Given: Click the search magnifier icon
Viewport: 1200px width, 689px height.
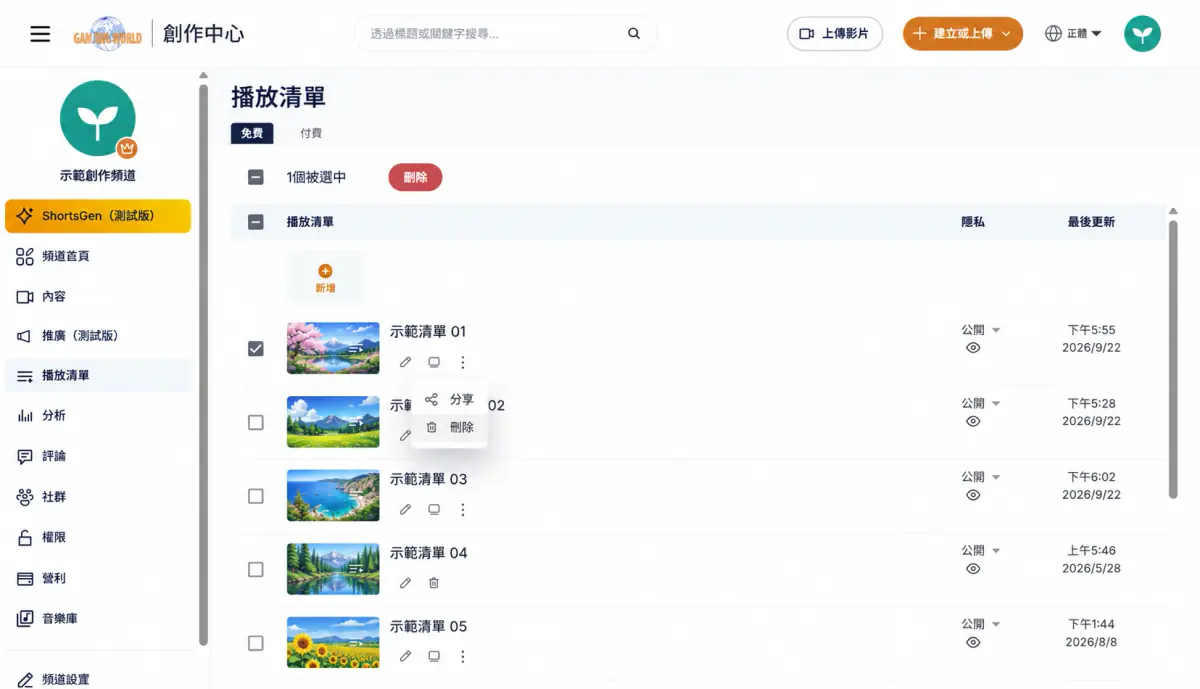Looking at the screenshot, I should [x=634, y=34].
